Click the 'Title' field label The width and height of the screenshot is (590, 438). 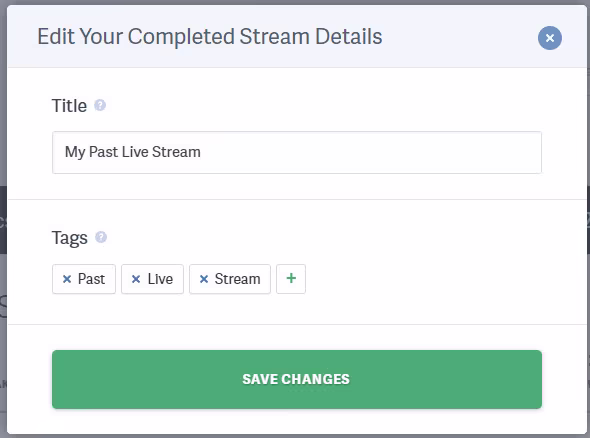point(69,106)
